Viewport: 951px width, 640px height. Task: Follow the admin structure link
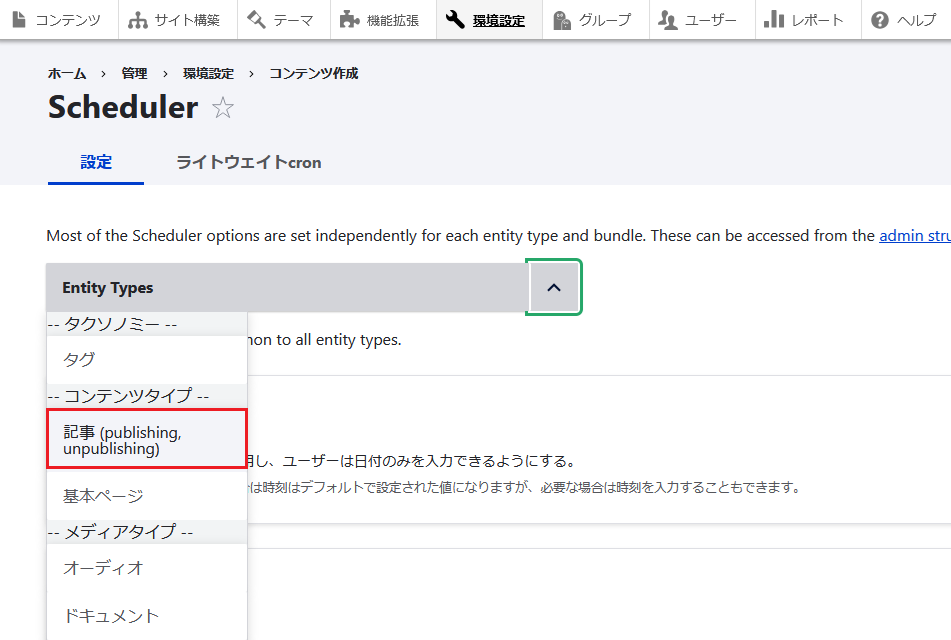coord(914,235)
